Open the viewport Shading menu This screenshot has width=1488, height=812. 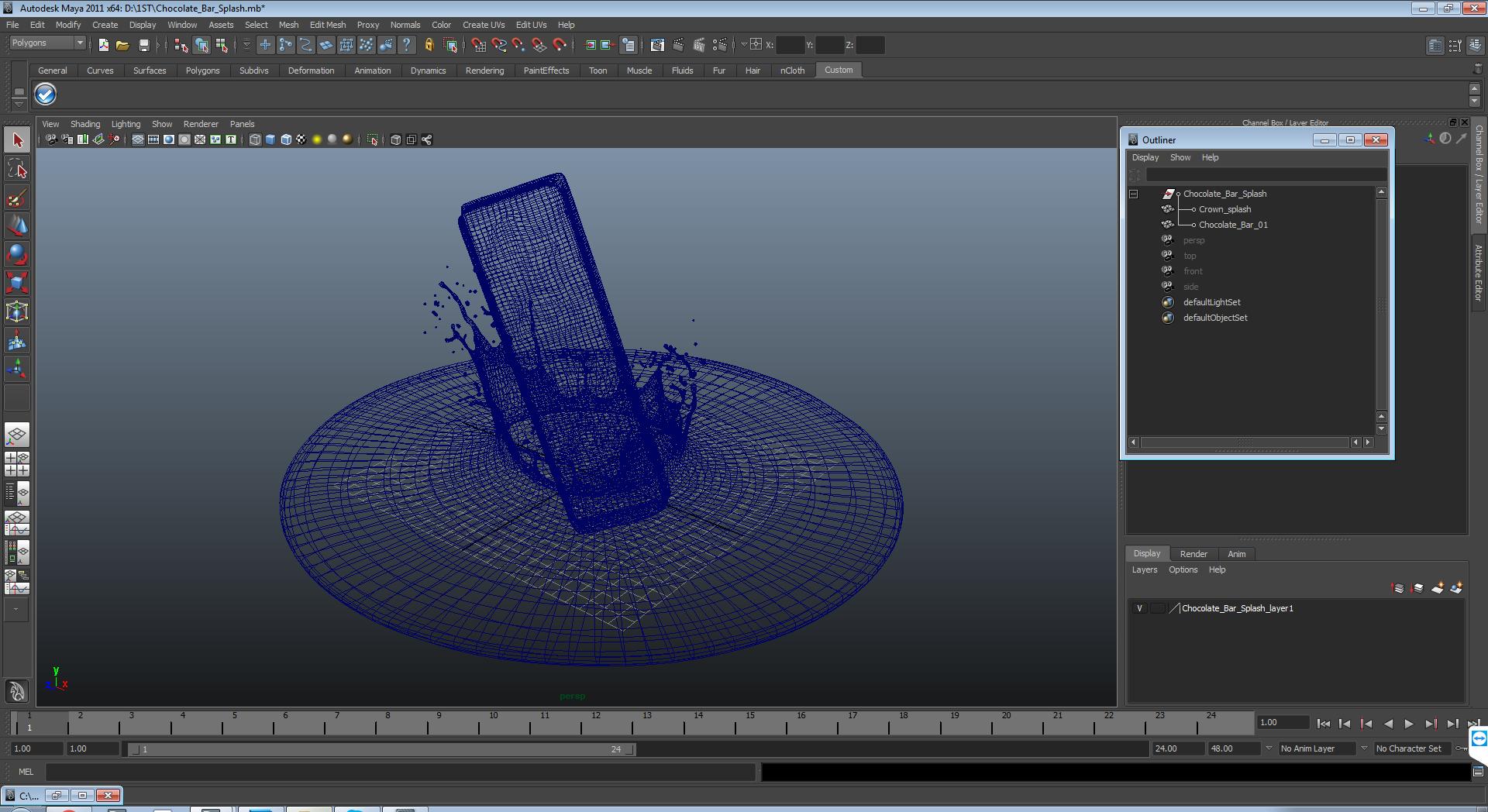click(x=85, y=124)
